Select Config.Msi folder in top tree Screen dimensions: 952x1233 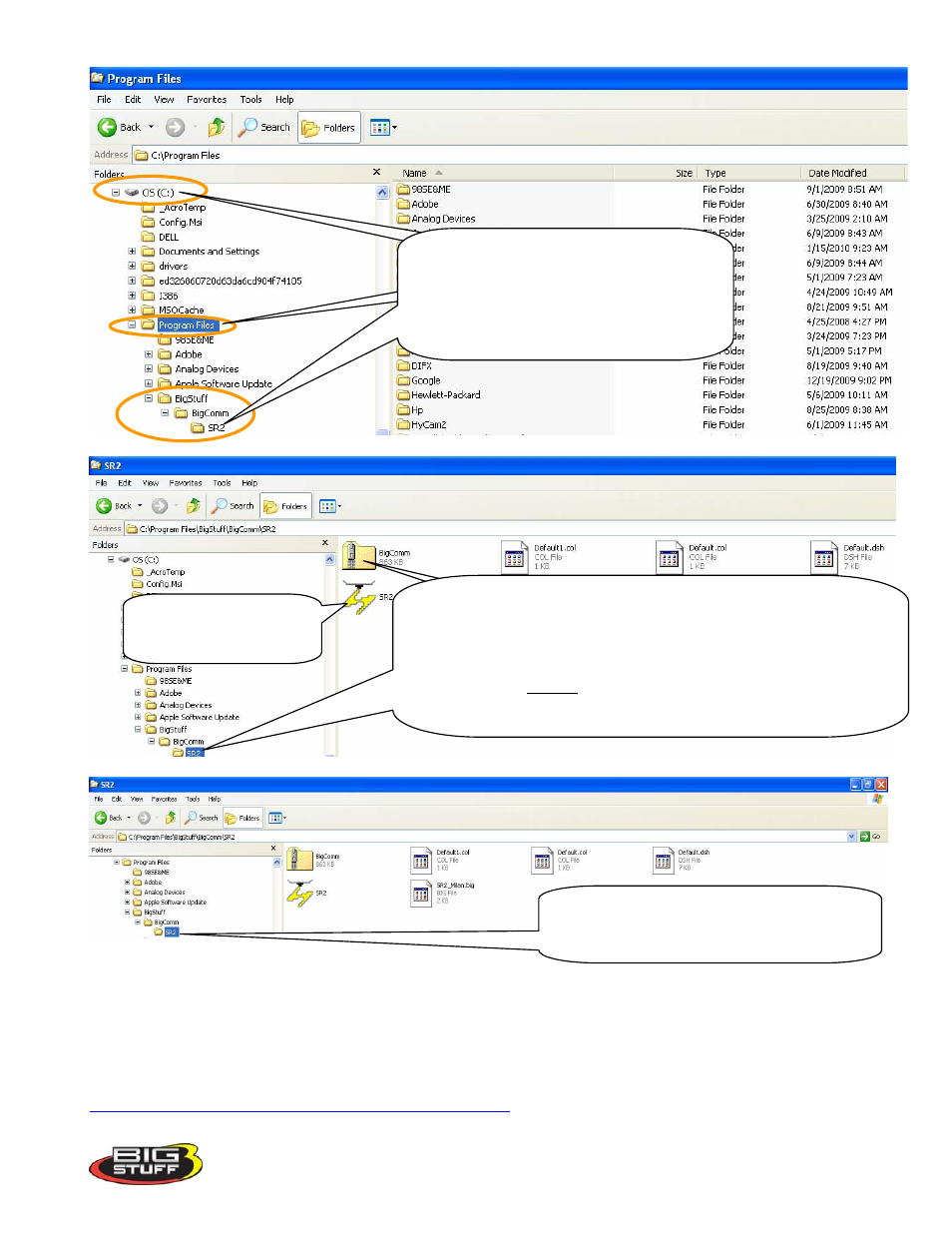point(172,223)
